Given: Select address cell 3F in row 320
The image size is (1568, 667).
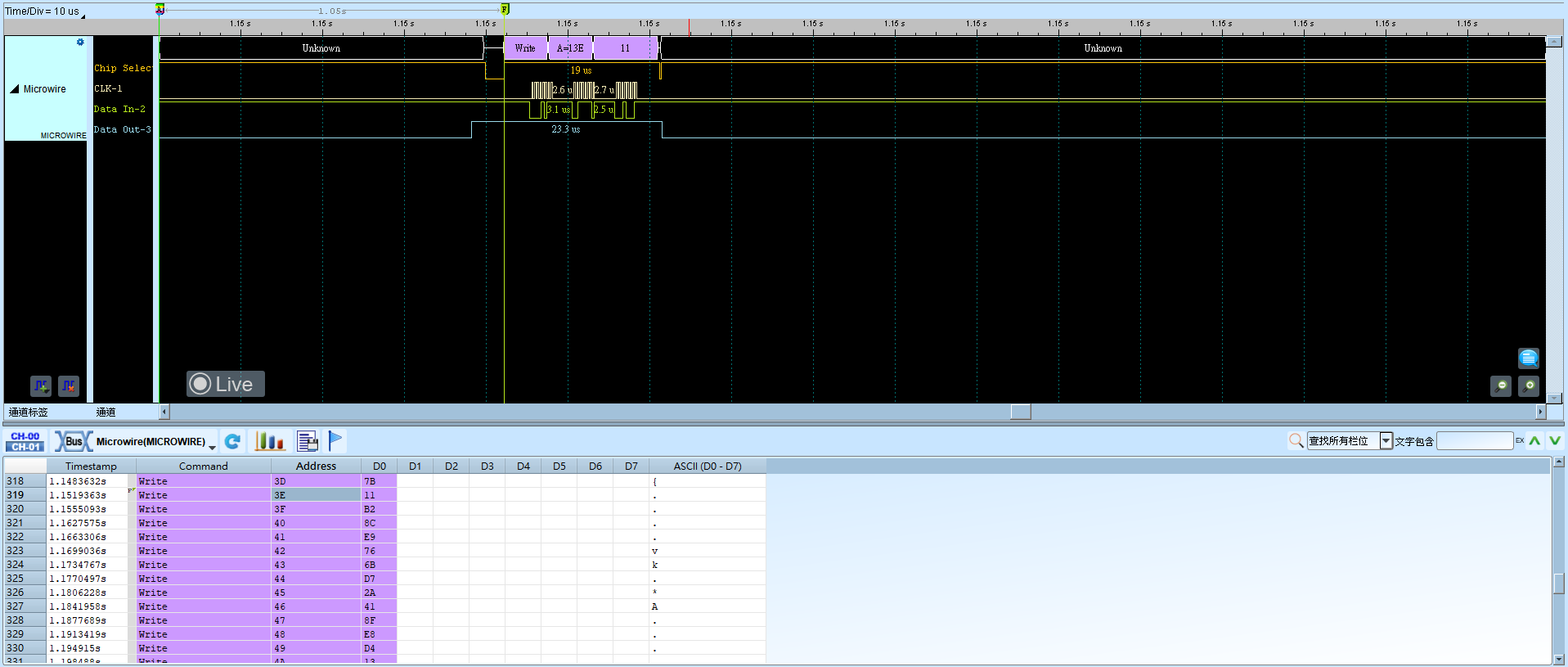Looking at the screenshot, I should (317, 509).
